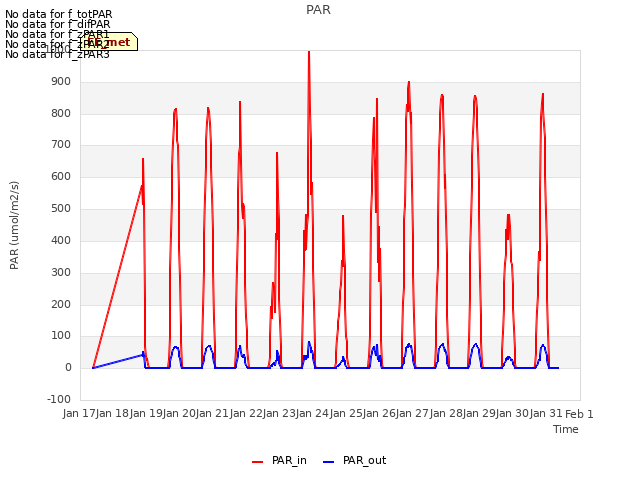Click the red PAR_in legend swatch
Screen dimensions: 640x480
(x=258, y=462)
